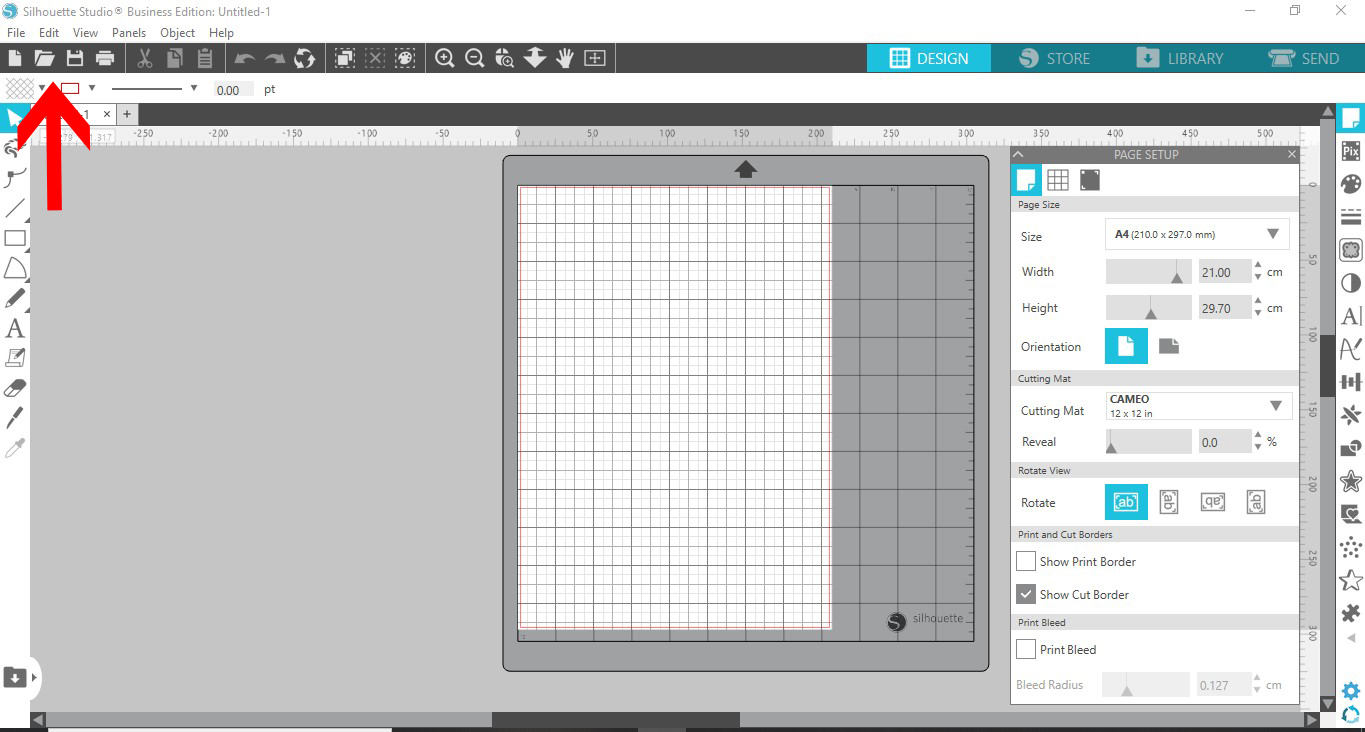Viewport: 1365px width, 732px height.
Task: Select the Freehand pencil tool
Action: pyautogui.click(x=15, y=298)
